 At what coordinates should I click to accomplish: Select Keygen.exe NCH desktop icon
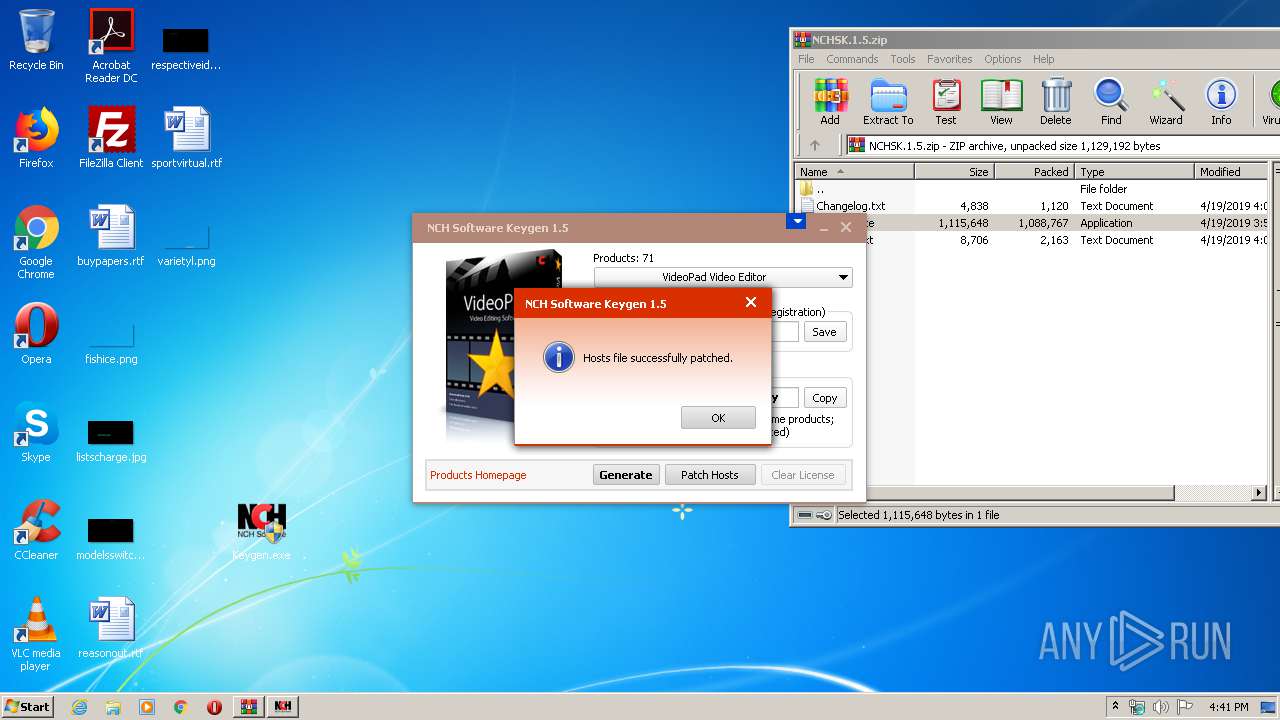[x=262, y=530]
